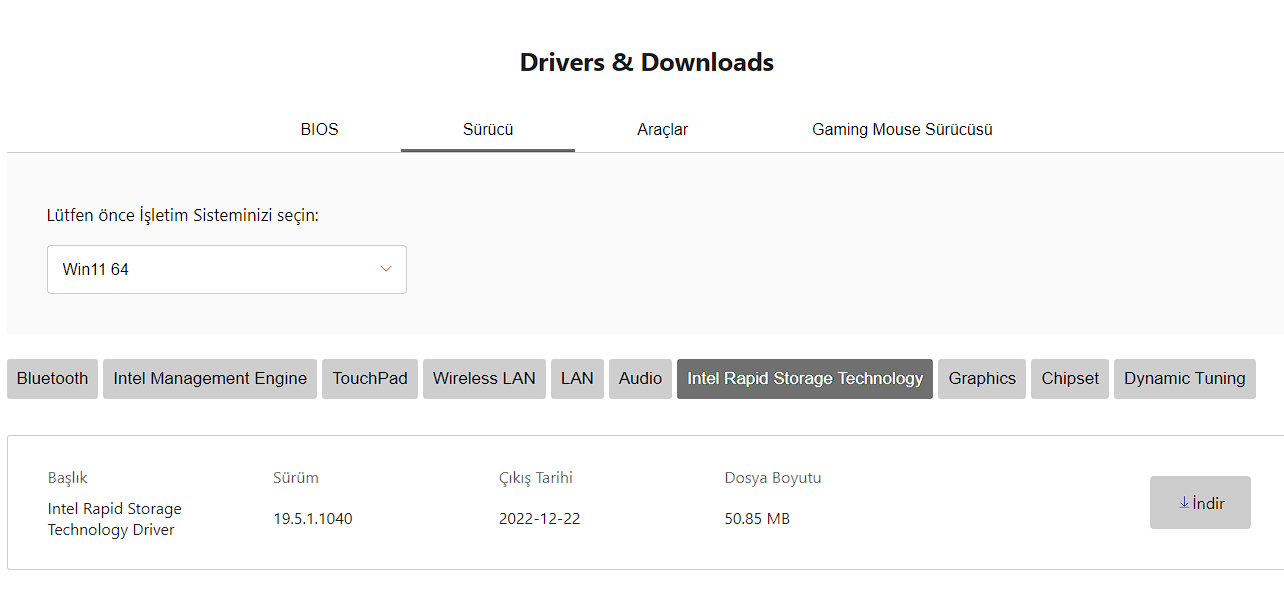This screenshot has width=1284, height=590.
Task: View the Graphics drivers category
Action: (x=982, y=378)
